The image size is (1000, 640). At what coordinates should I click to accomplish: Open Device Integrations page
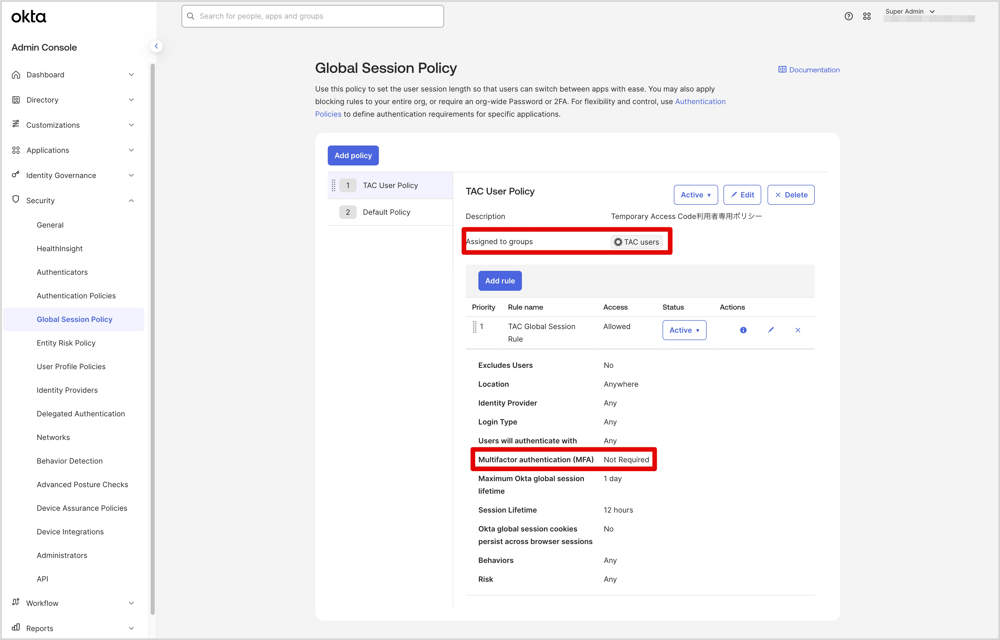[x=70, y=532]
